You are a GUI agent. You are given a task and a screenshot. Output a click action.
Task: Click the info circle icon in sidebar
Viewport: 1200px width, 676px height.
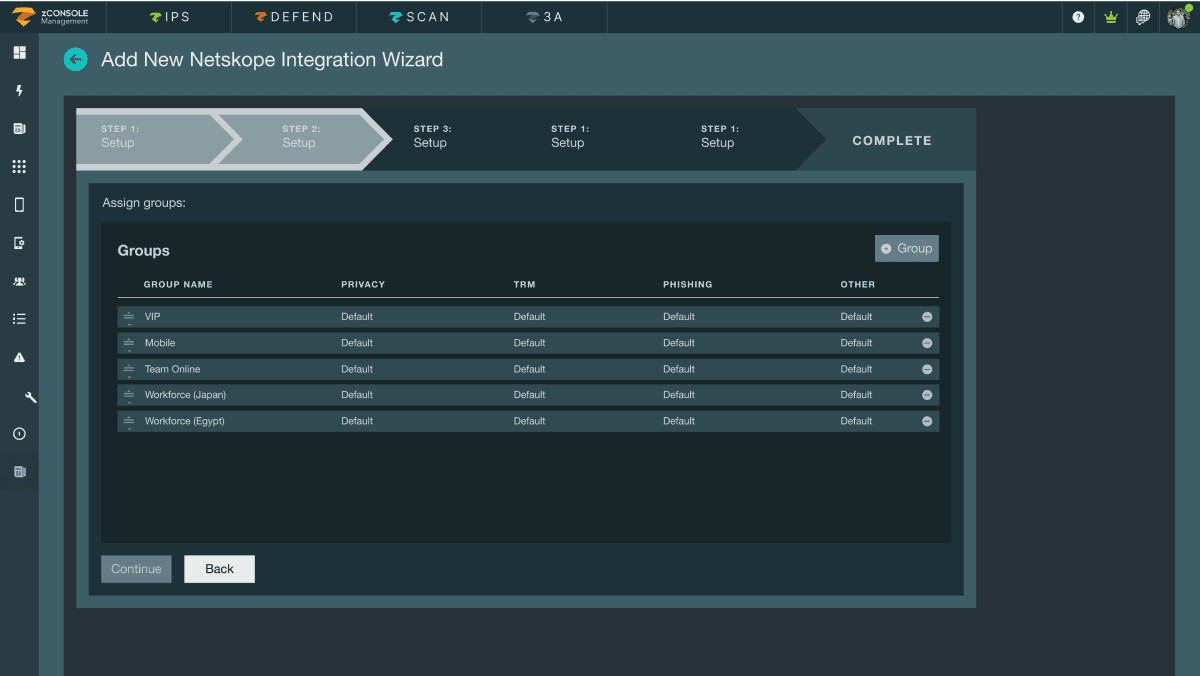(x=18, y=433)
